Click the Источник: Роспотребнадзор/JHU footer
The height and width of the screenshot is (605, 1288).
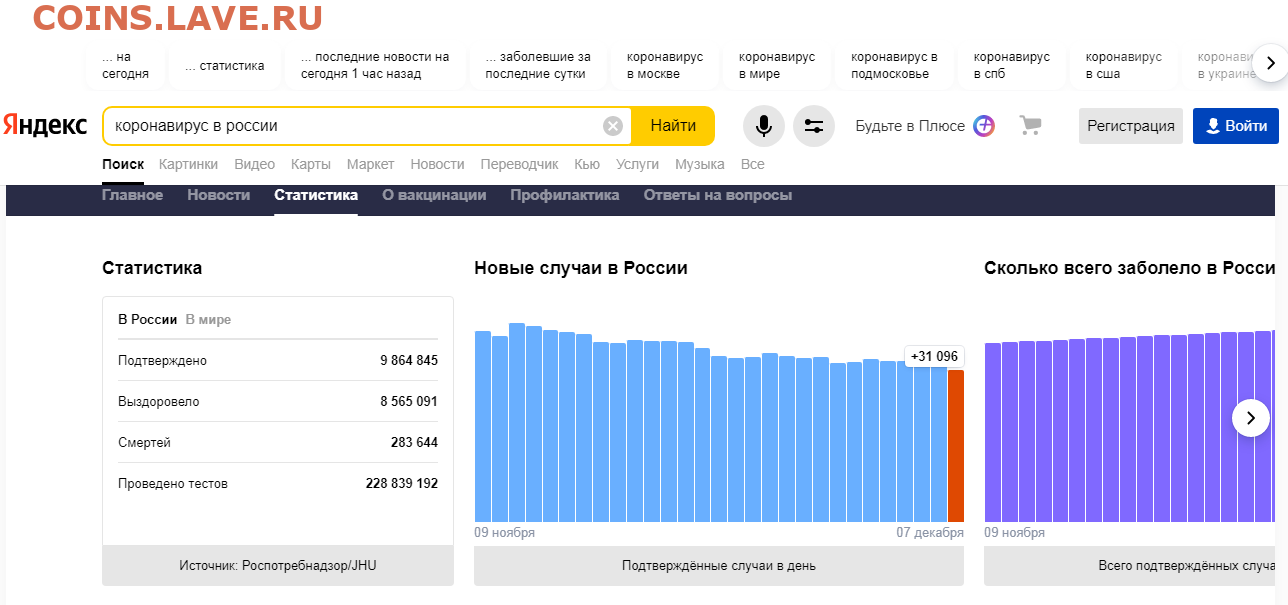coord(278,565)
